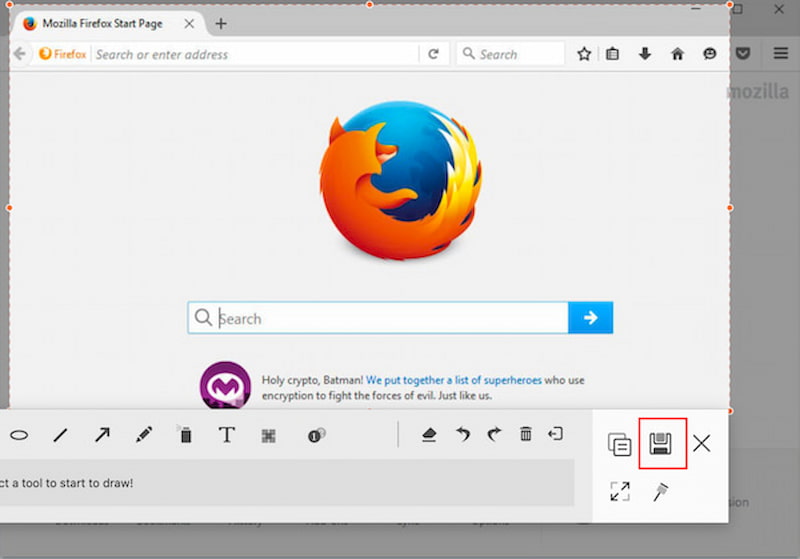The width and height of the screenshot is (800, 559).
Task: Close the Mozilla Firefox Start Page tab
Action: pyautogui.click(x=189, y=23)
